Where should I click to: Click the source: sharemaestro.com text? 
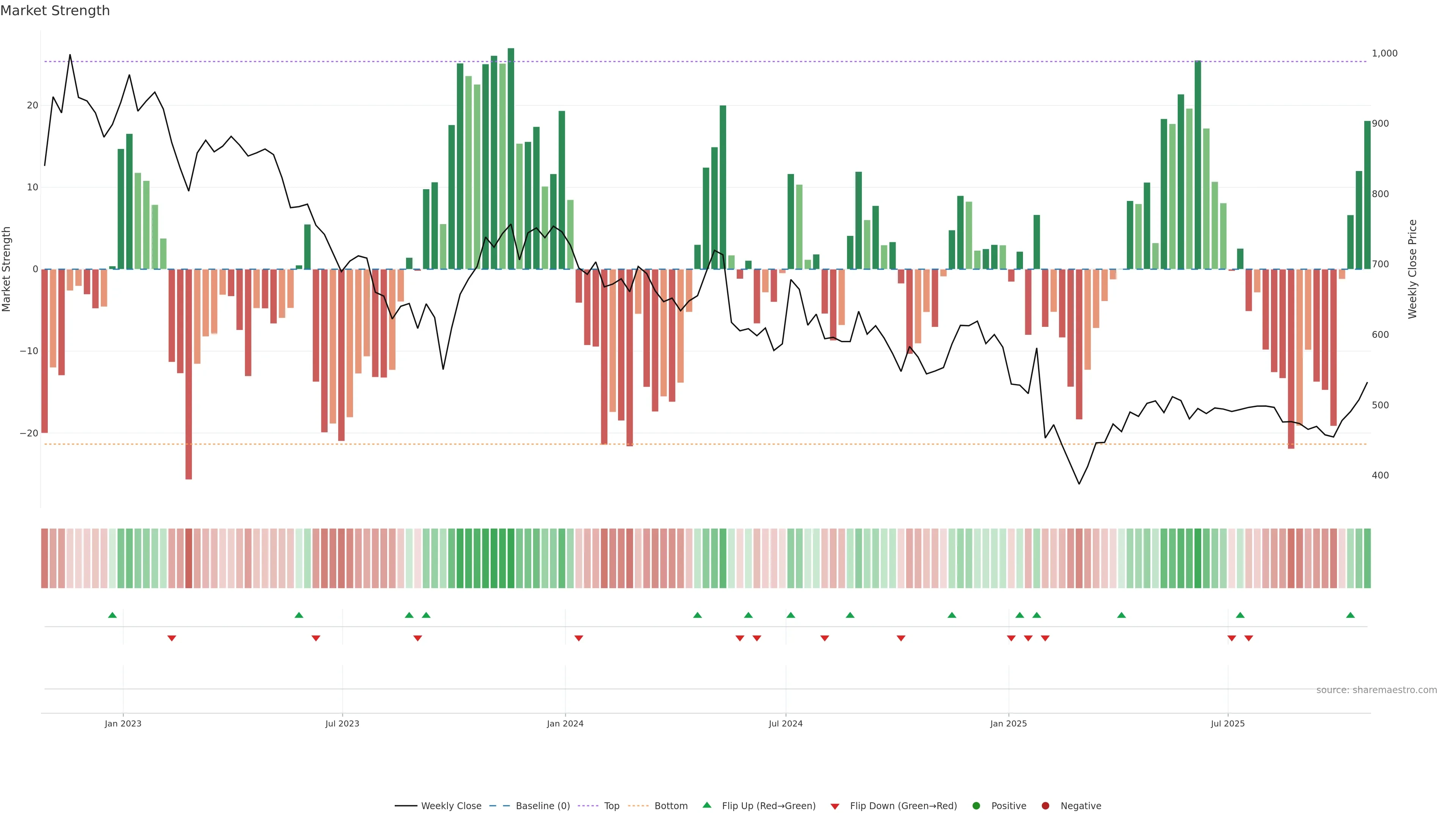(x=1376, y=690)
